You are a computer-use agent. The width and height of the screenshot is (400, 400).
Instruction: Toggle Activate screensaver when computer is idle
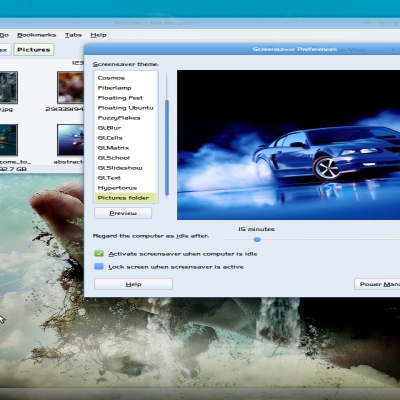pyautogui.click(x=99, y=254)
